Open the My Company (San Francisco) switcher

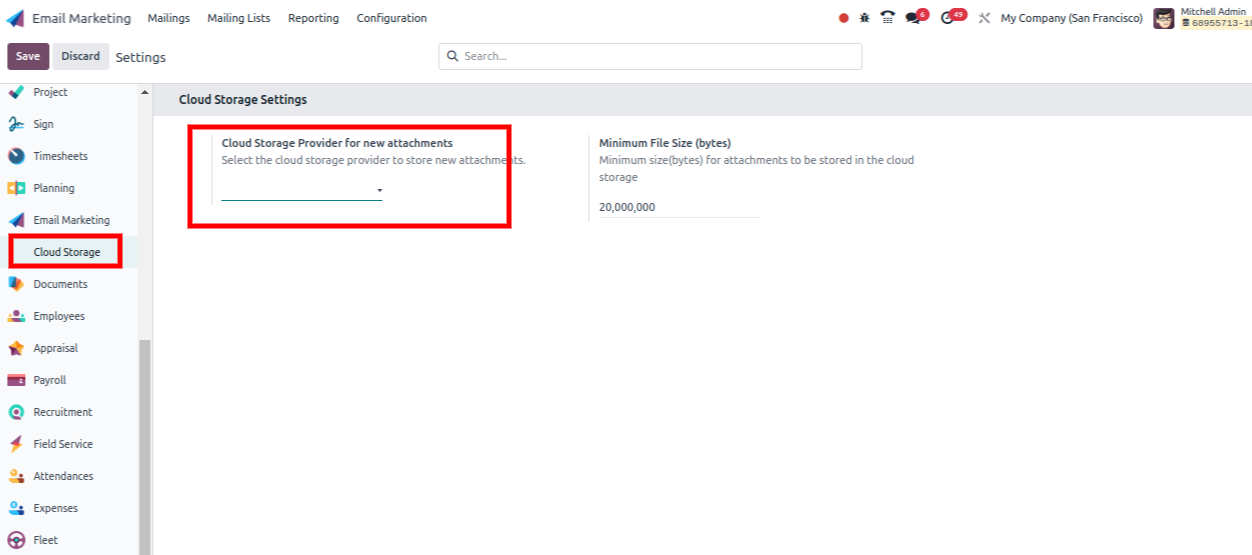1071,18
